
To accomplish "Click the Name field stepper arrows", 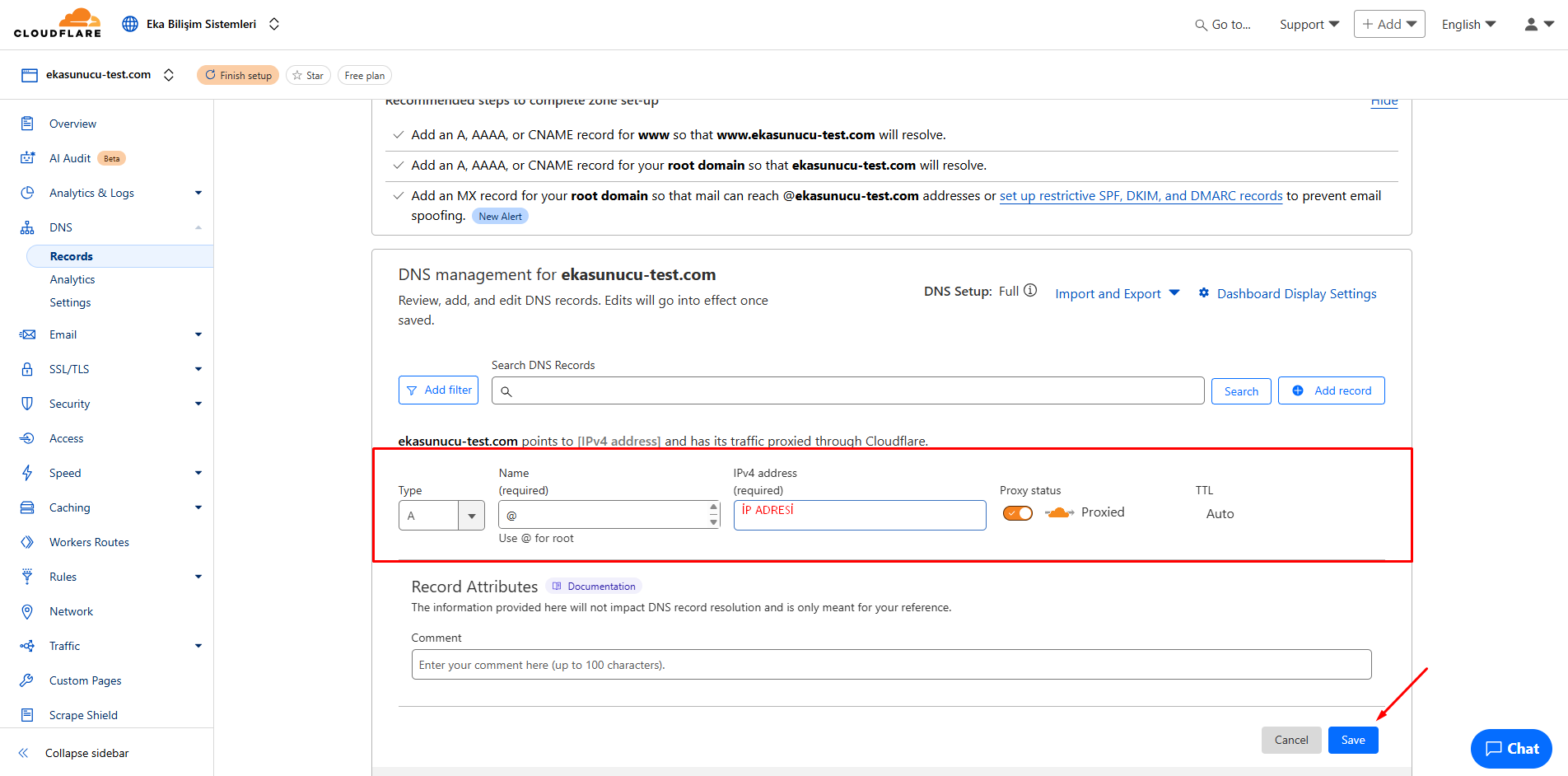I will 713,515.
